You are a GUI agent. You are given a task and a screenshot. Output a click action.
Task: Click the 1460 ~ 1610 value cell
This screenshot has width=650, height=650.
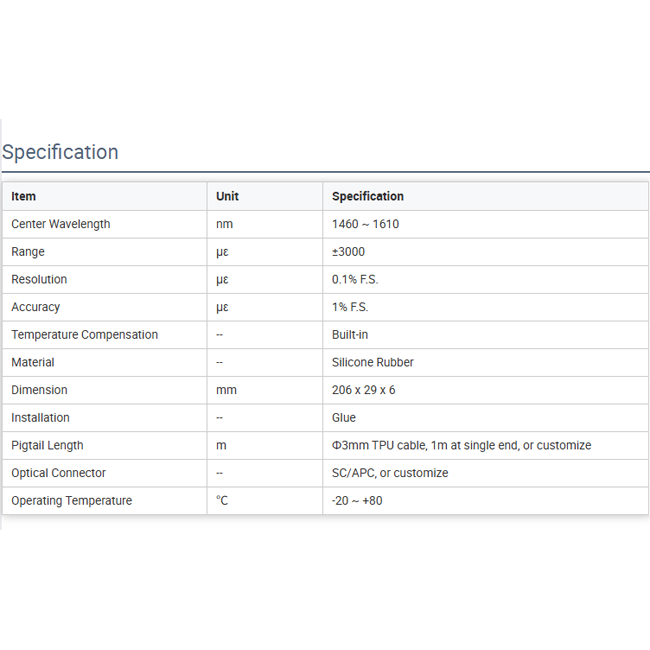pos(365,224)
